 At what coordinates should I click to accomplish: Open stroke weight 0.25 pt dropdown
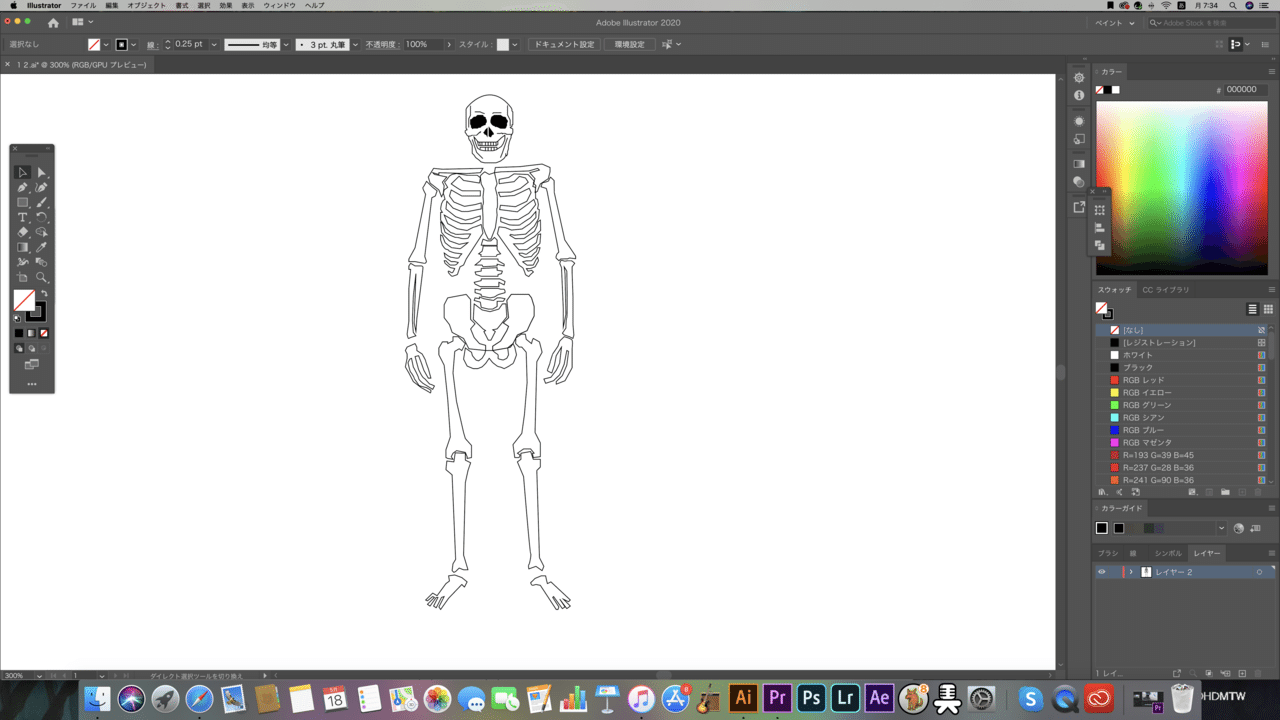(214, 45)
